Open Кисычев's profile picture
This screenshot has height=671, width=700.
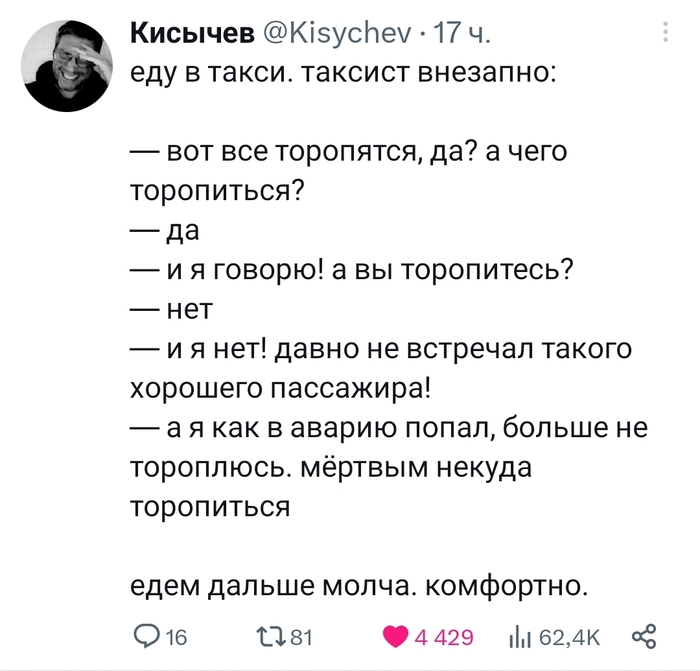tap(68, 66)
